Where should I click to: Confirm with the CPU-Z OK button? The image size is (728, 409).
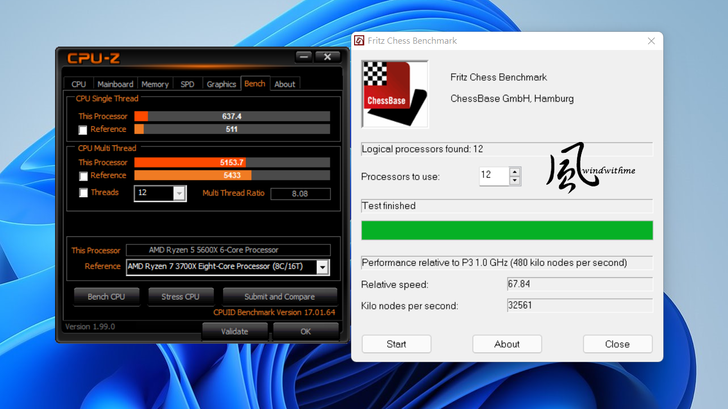click(x=306, y=331)
